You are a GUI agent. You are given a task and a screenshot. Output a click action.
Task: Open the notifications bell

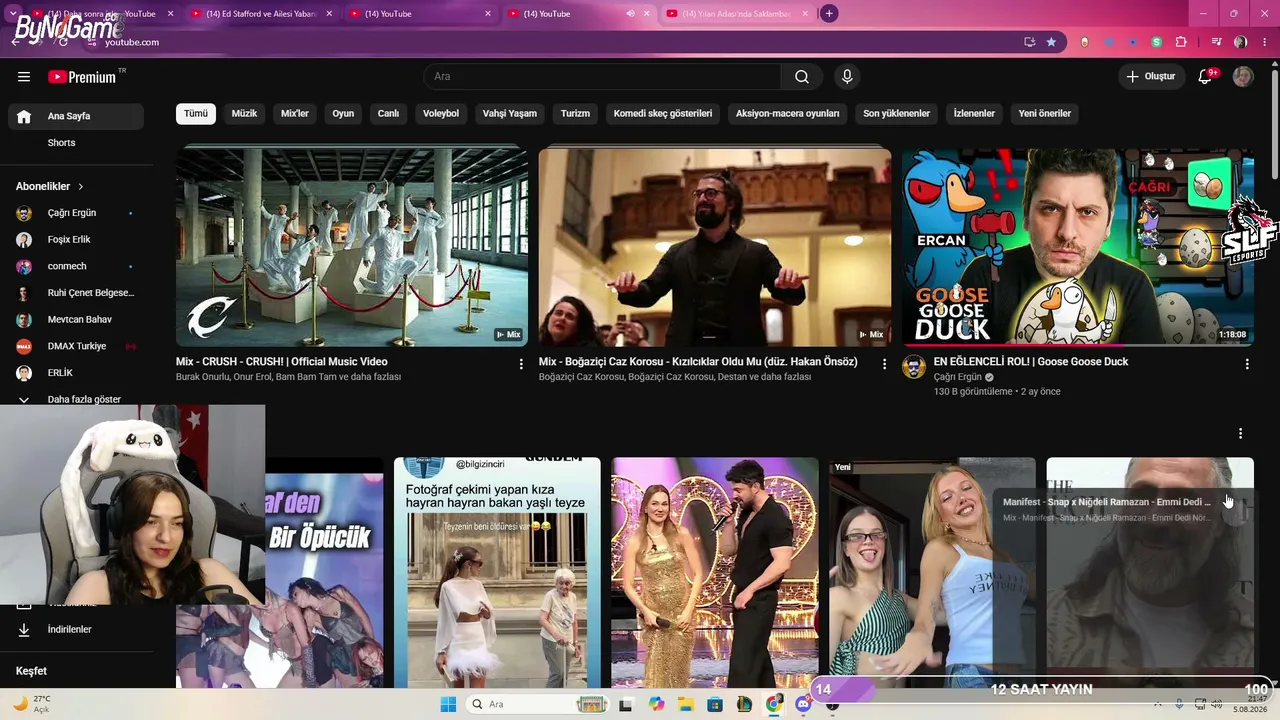[x=1205, y=77]
